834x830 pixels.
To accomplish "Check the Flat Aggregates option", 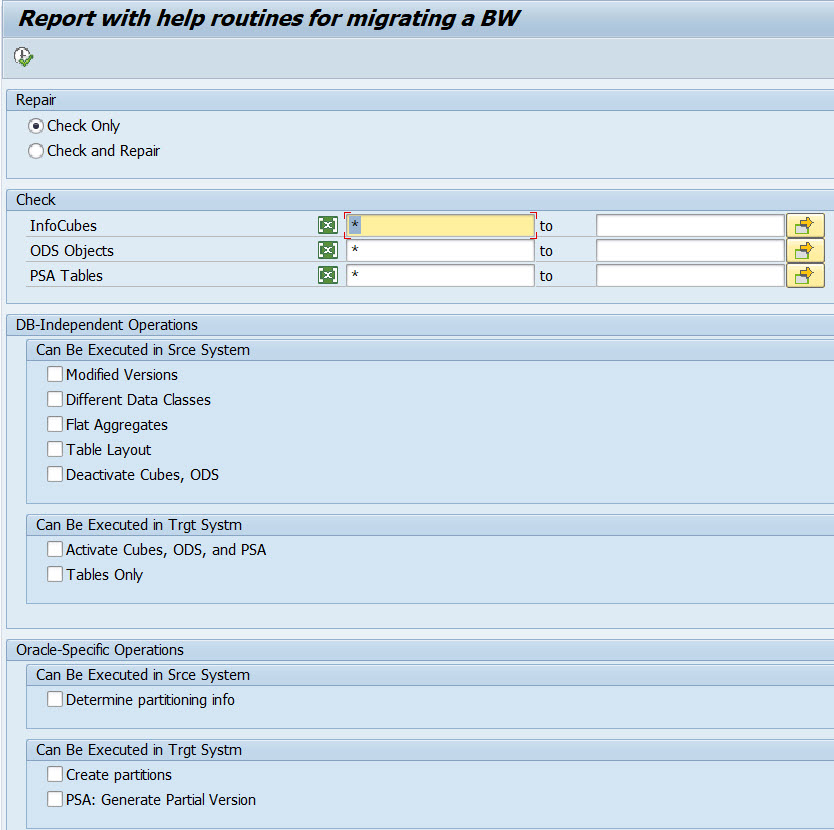I will (x=55, y=424).
